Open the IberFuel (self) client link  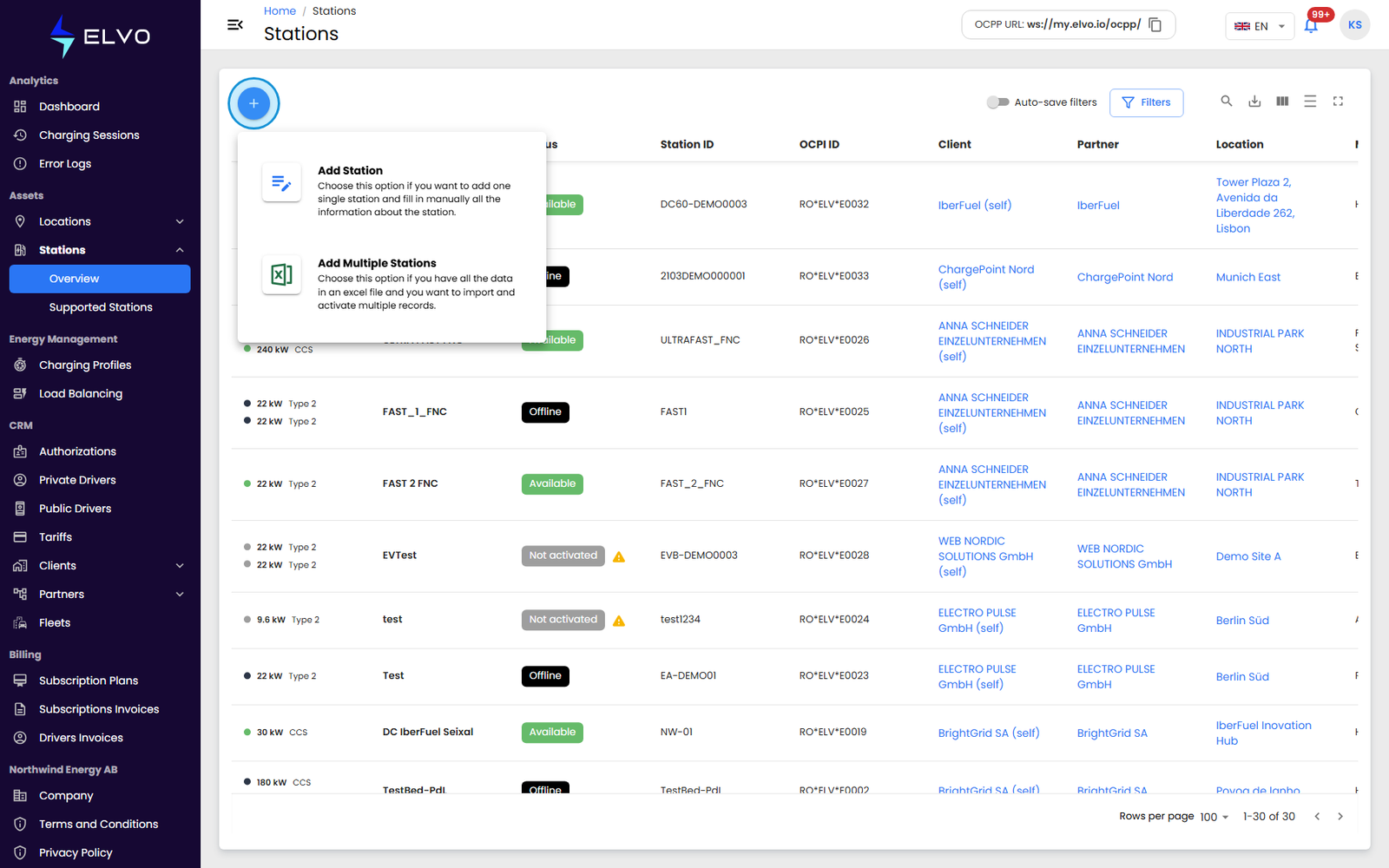pos(974,206)
